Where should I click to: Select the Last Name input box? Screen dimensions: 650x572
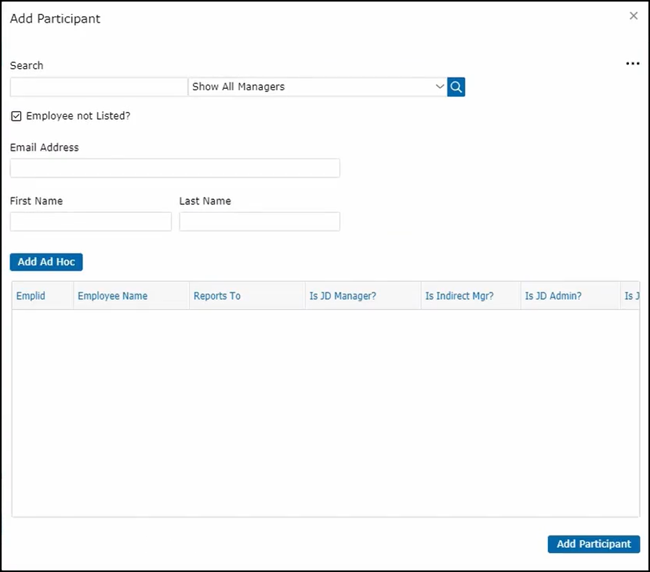pyautogui.click(x=259, y=222)
